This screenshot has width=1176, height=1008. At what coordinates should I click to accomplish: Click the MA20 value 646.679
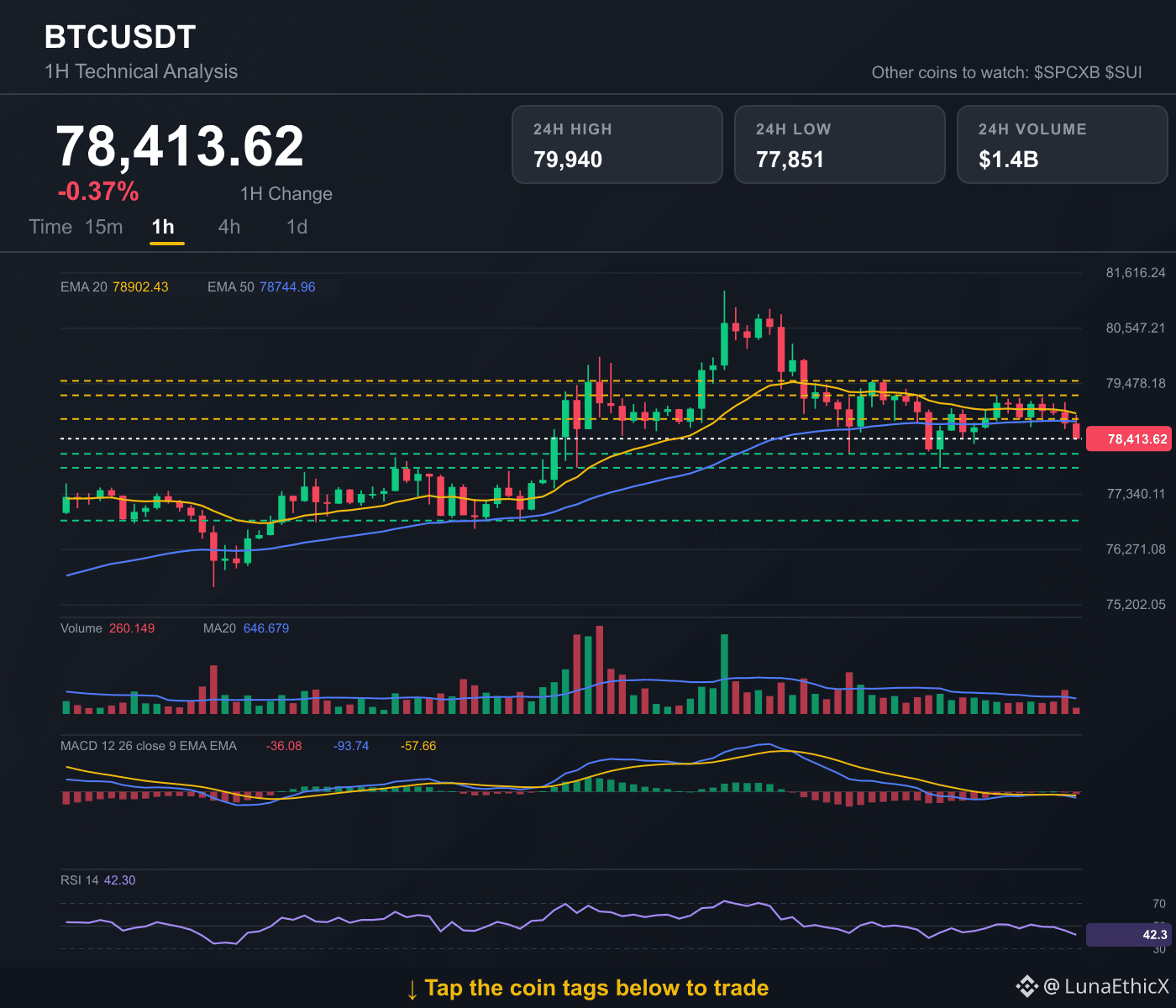pos(266,628)
